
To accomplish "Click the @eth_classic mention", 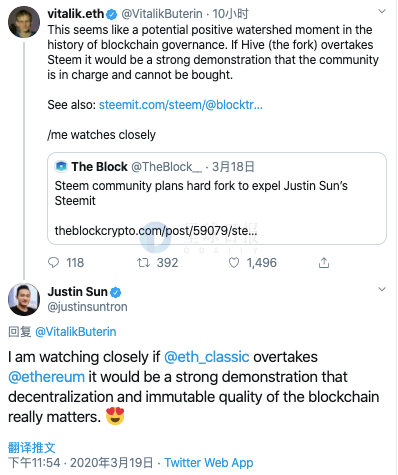I will (x=207, y=357).
